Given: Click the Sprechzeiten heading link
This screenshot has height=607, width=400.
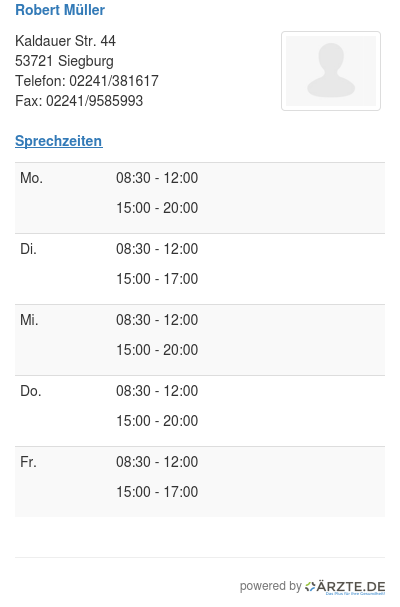Looking at the screenshot, I should click(59, 141).
